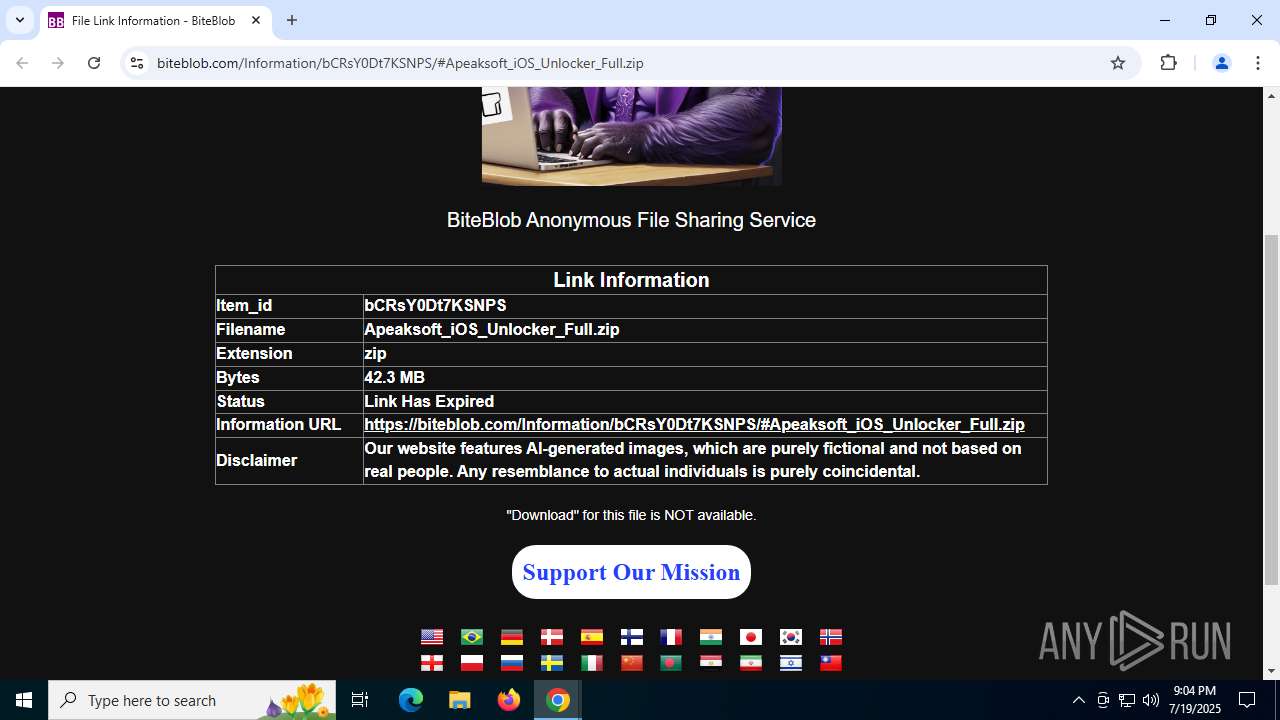Select the India flag language

[711, 637]
